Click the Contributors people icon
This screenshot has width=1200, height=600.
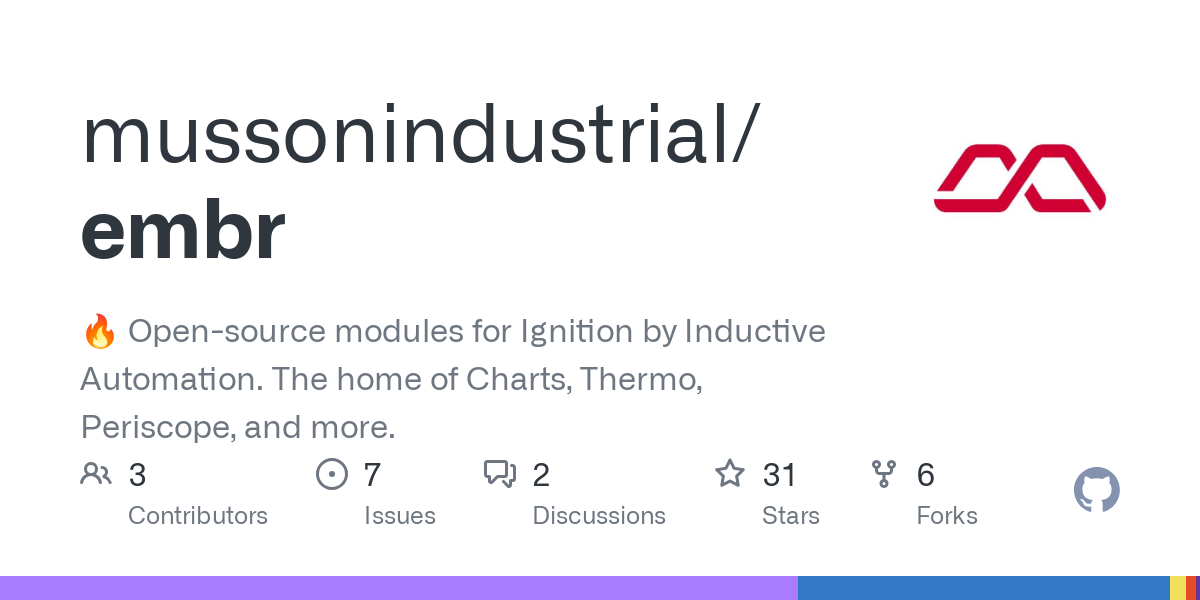pos(96,474)
